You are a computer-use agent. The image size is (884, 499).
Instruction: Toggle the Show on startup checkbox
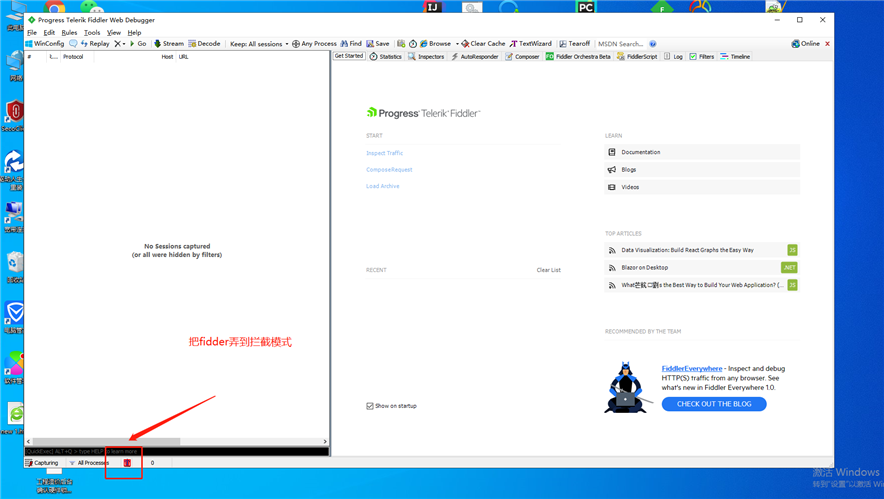pyautogui.click(x=370, y=406)
